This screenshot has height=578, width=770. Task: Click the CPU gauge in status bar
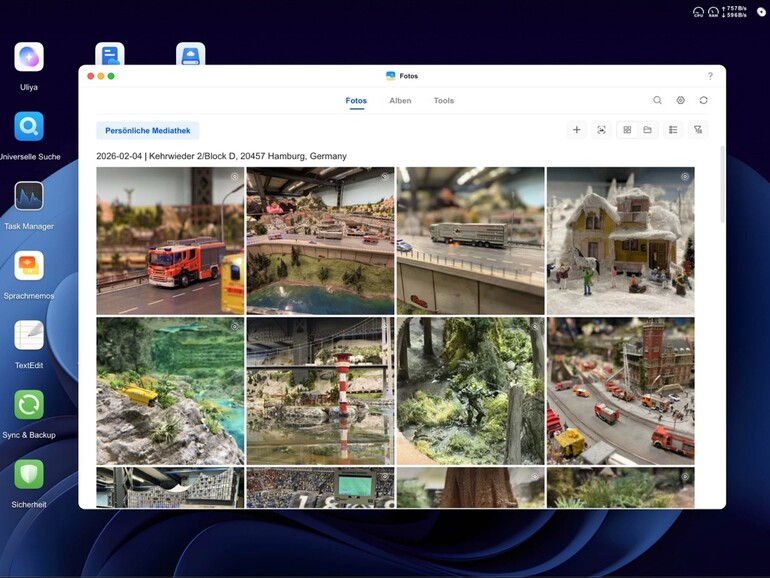(x=698, y=12)
